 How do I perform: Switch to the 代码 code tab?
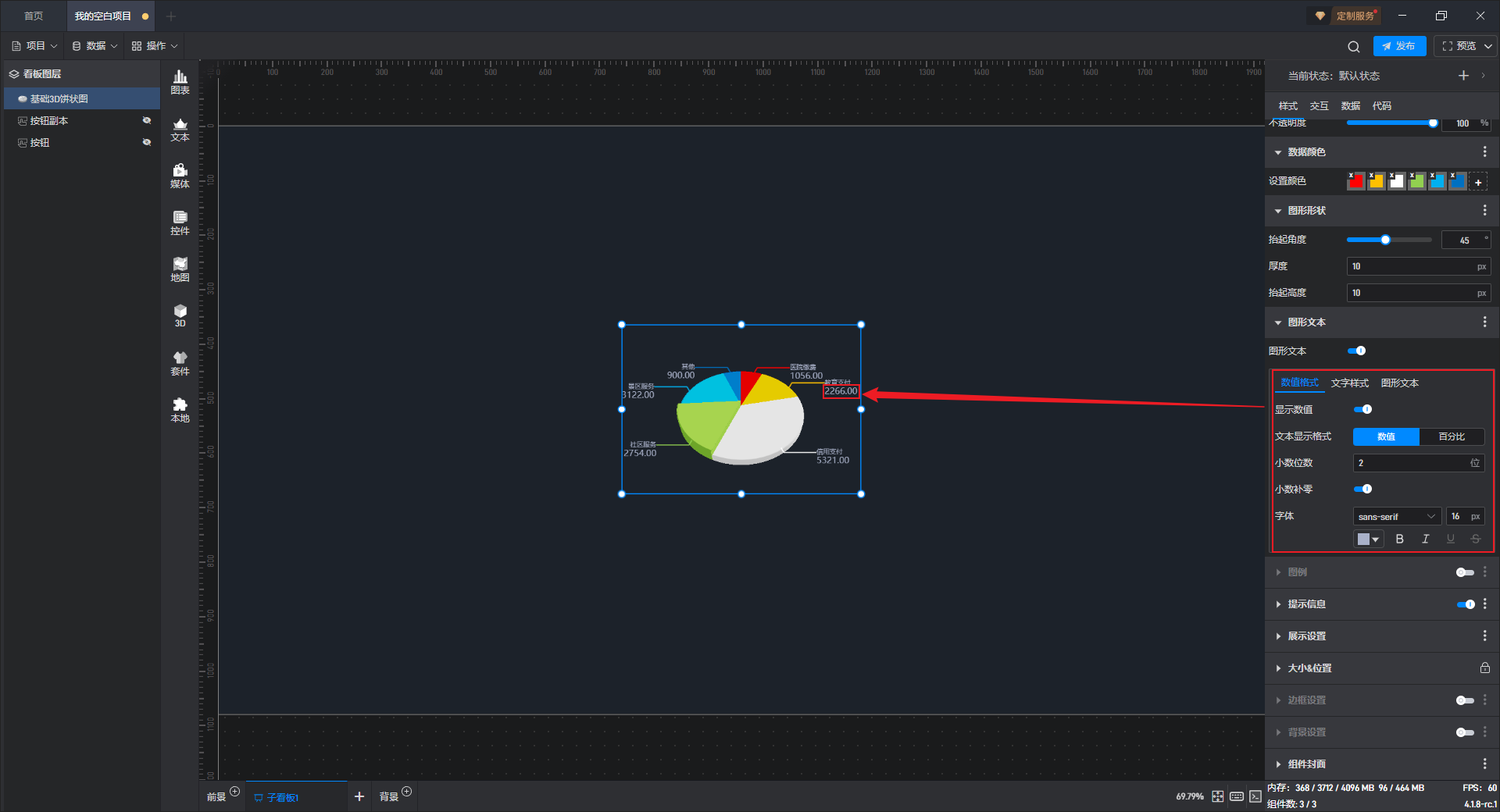click(1382, 106)
